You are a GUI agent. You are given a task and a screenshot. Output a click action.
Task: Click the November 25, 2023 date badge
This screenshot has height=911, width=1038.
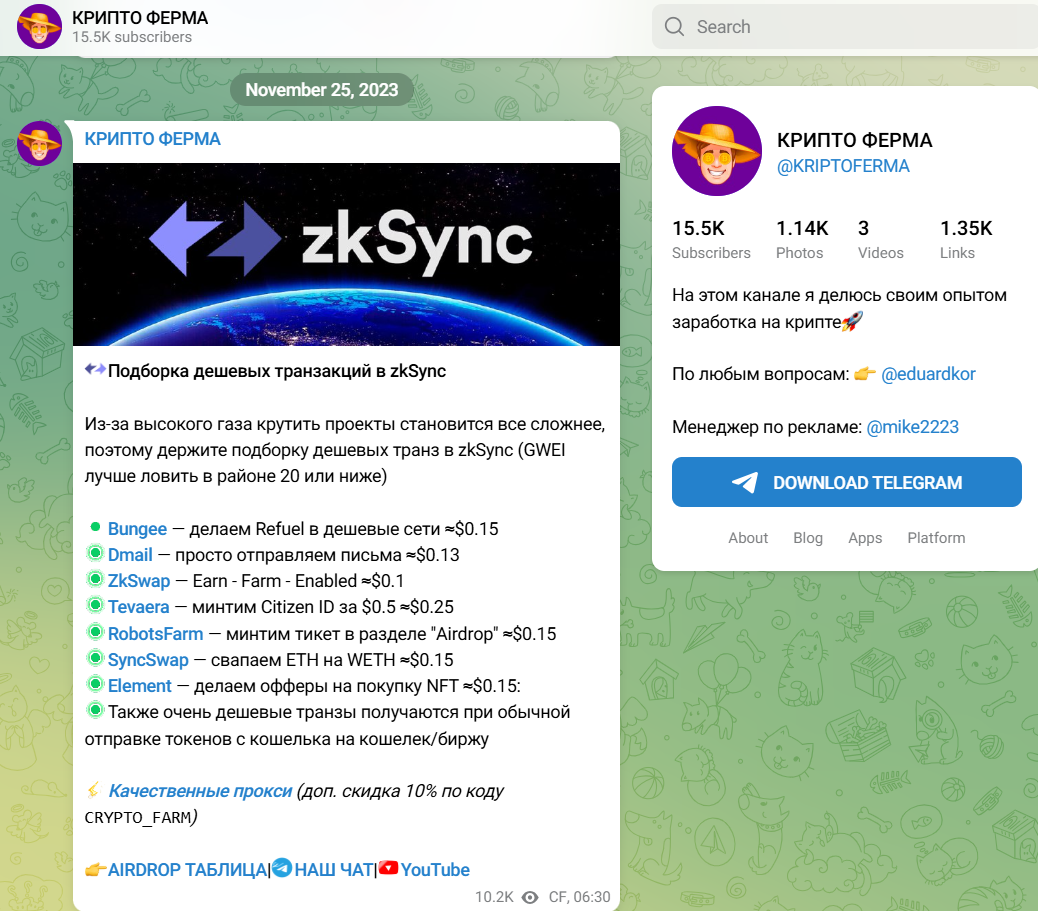click(x=322, y=89)
